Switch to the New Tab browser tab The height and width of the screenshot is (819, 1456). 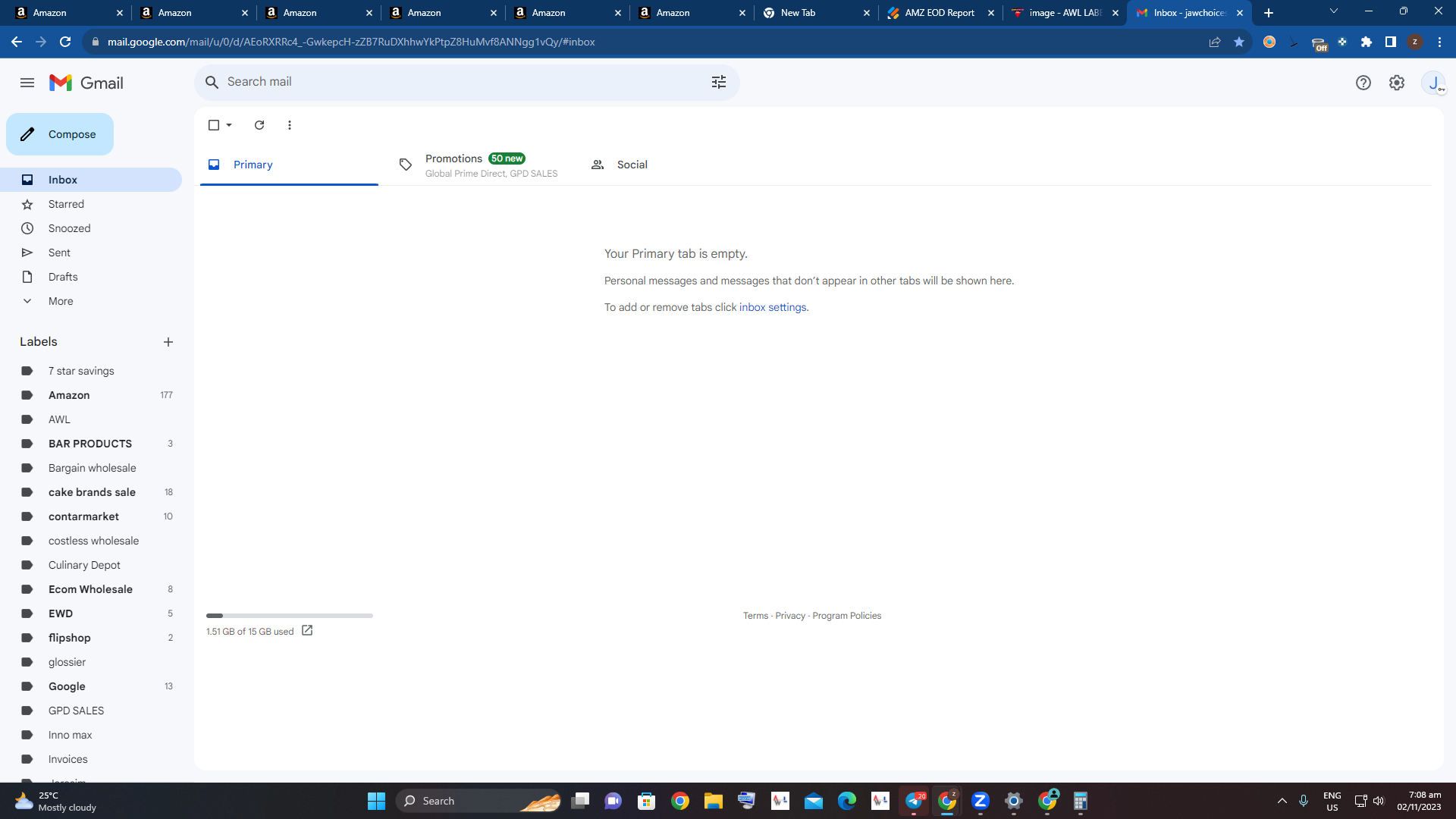pos(816,13)
